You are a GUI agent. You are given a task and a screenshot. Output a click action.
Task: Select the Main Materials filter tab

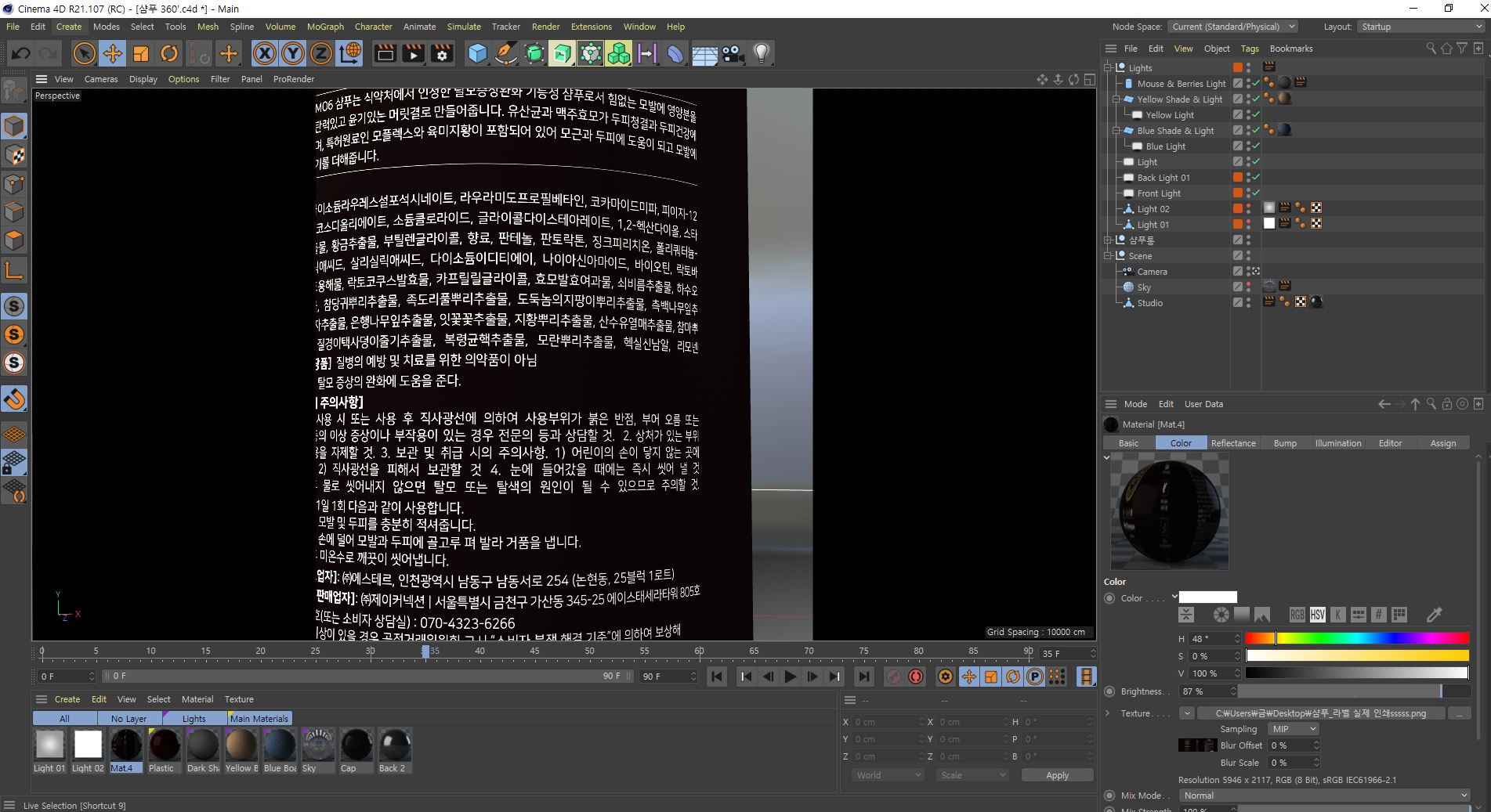pos(259,718)
